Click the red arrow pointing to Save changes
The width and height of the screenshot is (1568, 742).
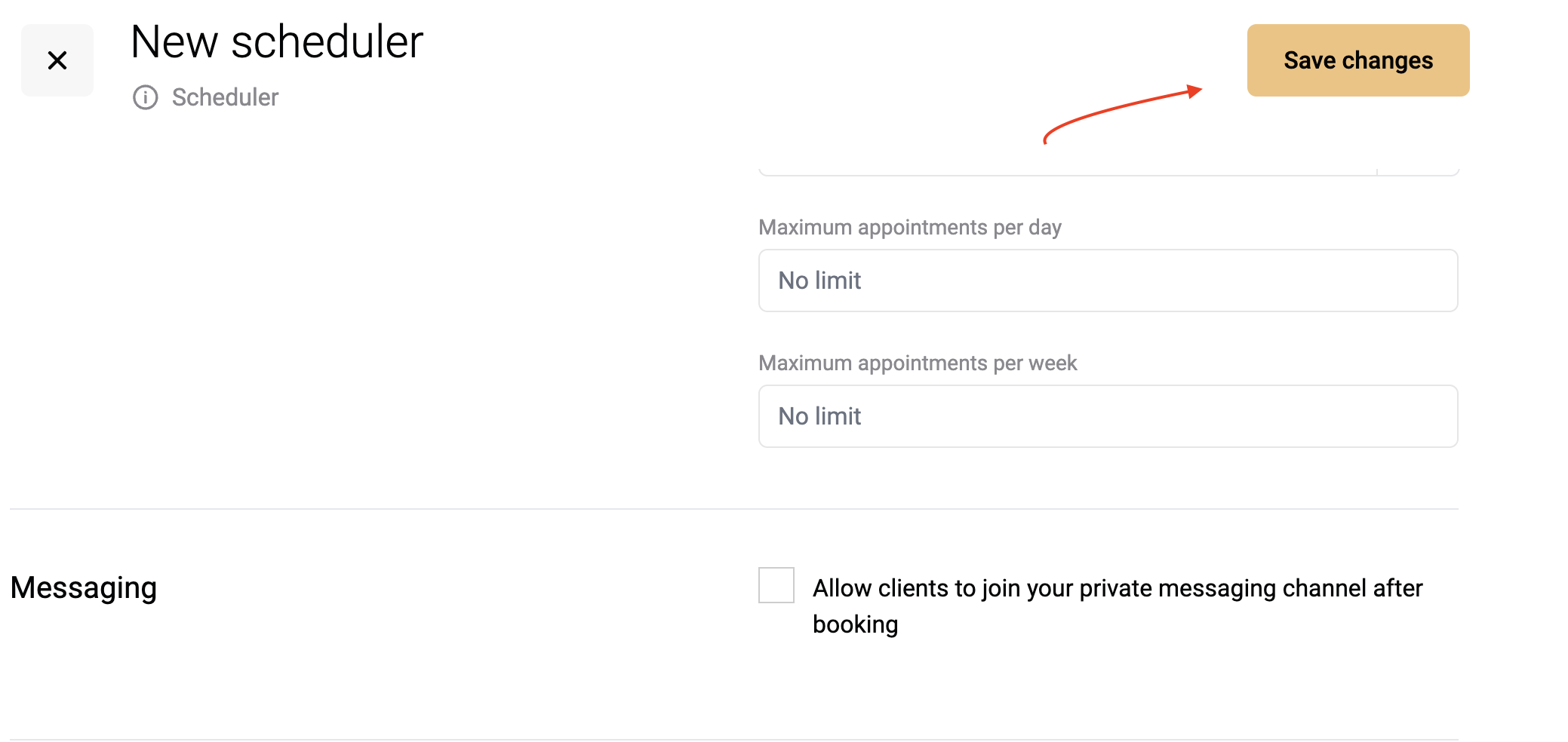[x=1122, y=113]
